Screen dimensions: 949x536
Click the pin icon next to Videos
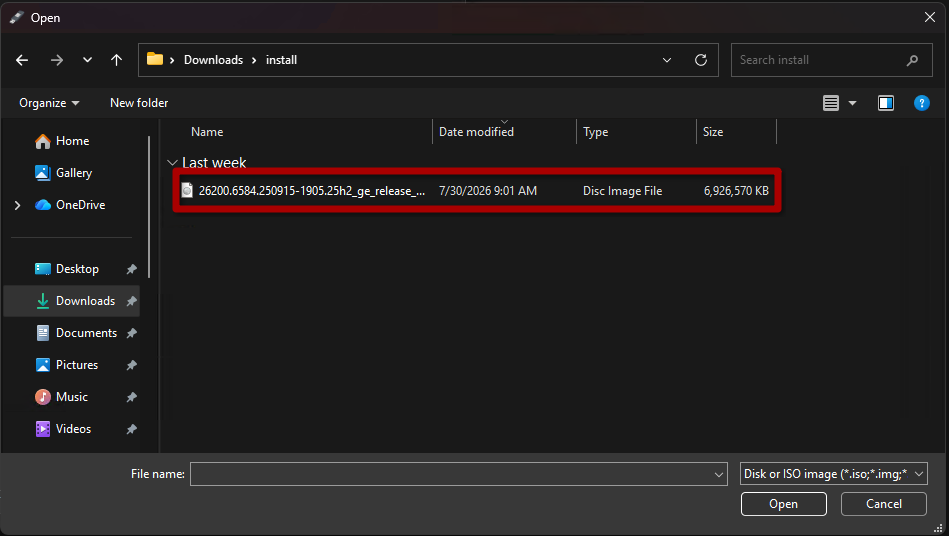pyautogui.click(x=131, y=430)
